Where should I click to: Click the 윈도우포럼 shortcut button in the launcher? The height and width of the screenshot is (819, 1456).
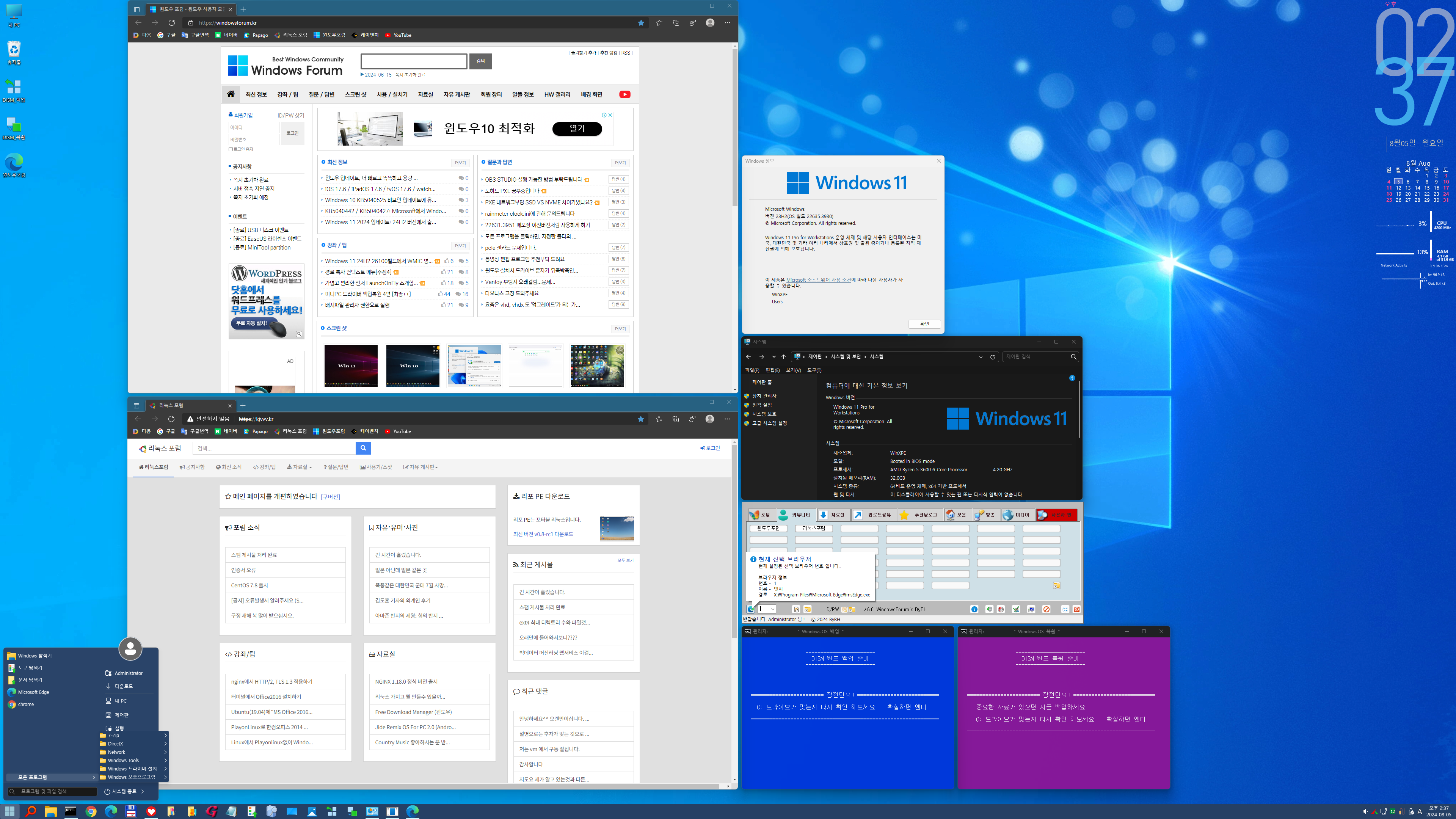[x=768, y=529]
